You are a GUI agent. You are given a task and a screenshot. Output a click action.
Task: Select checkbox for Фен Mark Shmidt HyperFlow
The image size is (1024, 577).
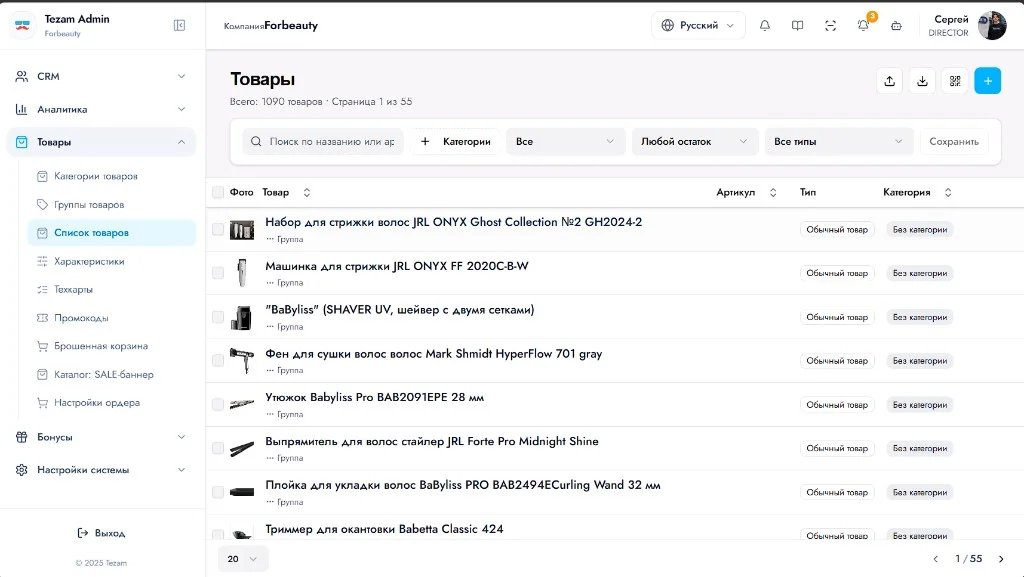point(218,360)
